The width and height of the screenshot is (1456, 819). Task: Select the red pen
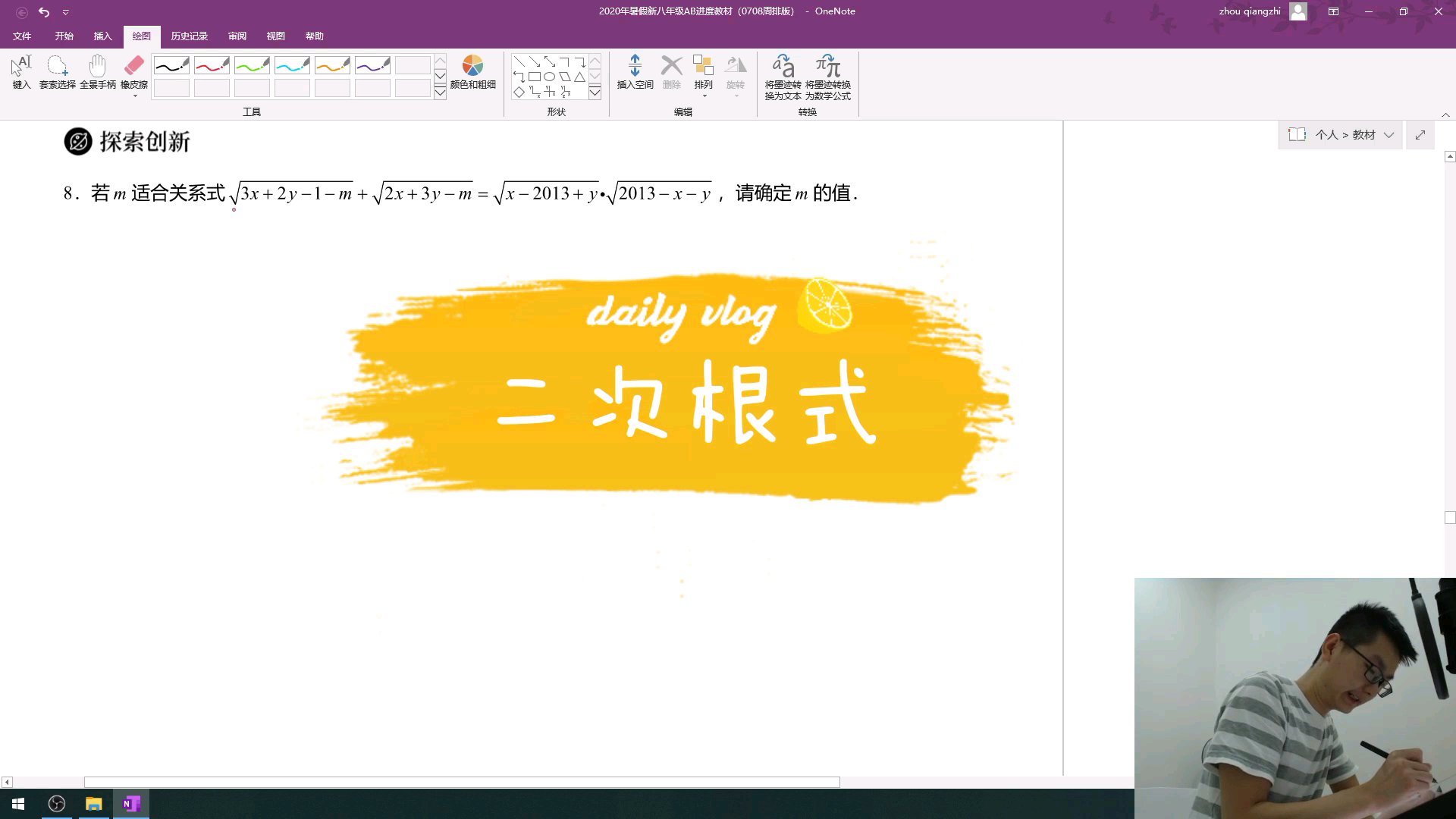click(212, 66)
